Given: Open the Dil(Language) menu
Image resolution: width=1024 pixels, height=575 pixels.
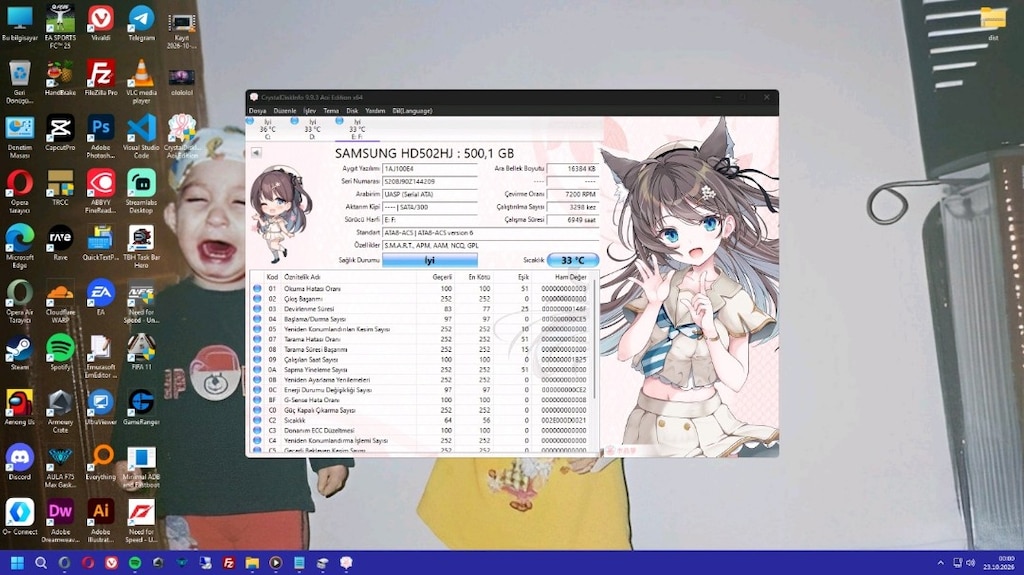Looking at the screenshot, I should tap(412, 111).
